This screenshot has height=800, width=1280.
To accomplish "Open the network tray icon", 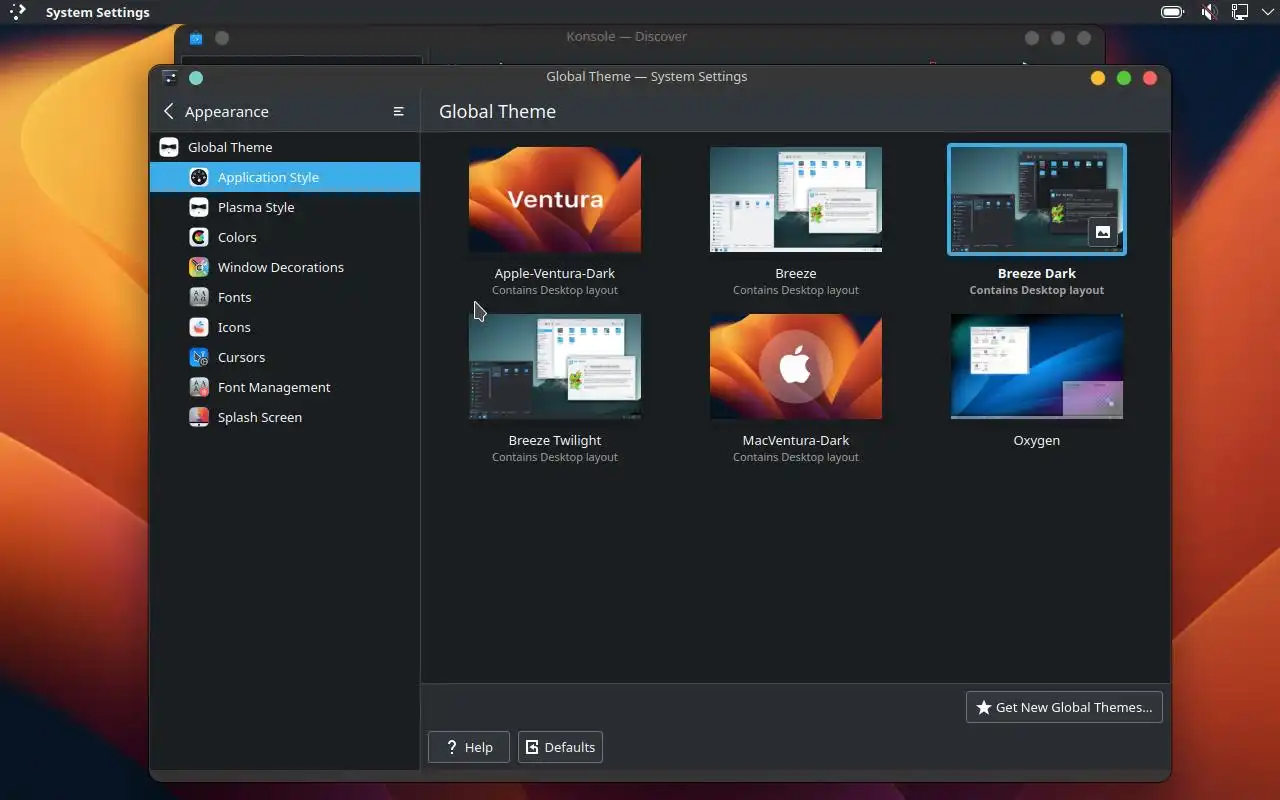I will pos(1240,12).
